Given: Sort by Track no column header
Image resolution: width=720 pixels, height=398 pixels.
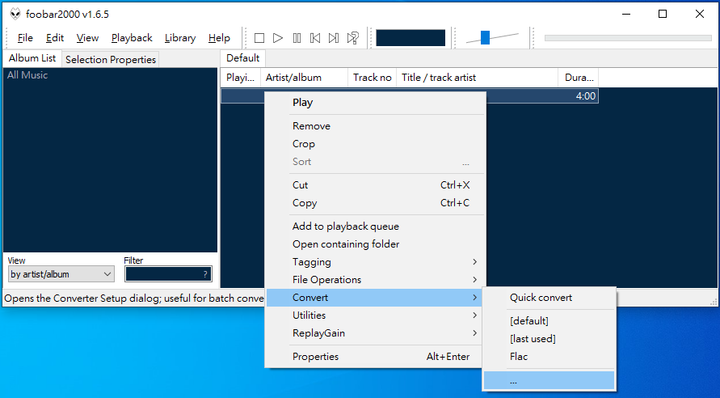Looking at the screenshot, I should tap(372, 78).
